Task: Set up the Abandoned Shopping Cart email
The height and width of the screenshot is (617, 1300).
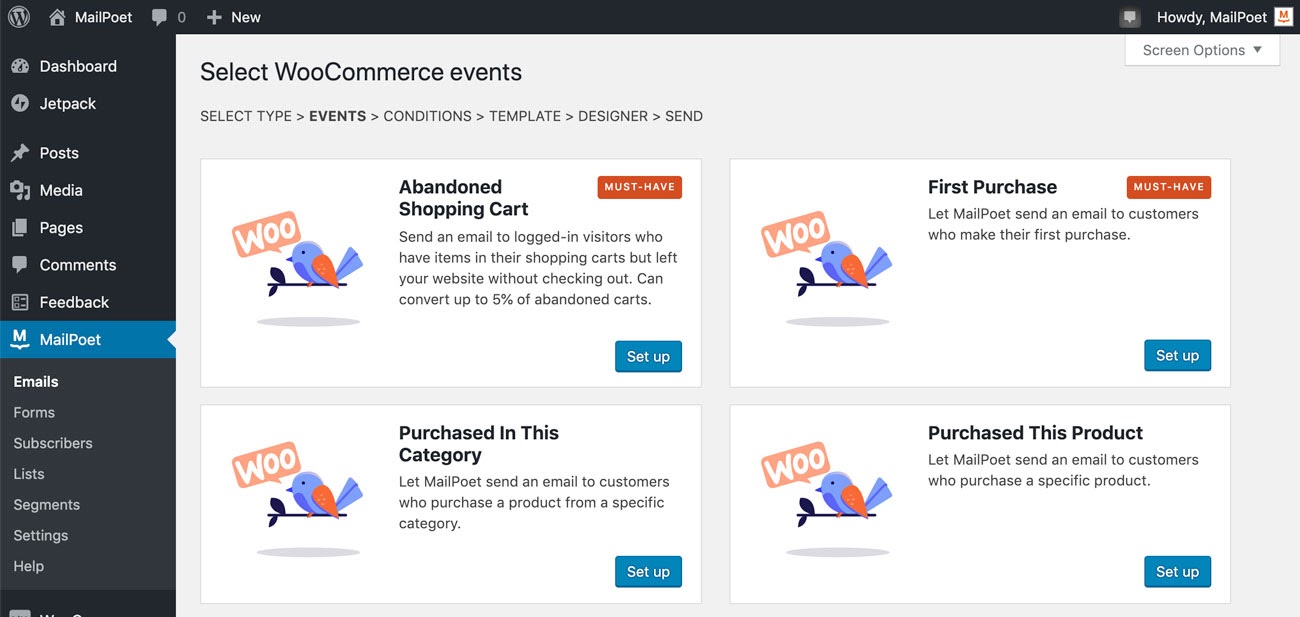Action: [648, 356]
